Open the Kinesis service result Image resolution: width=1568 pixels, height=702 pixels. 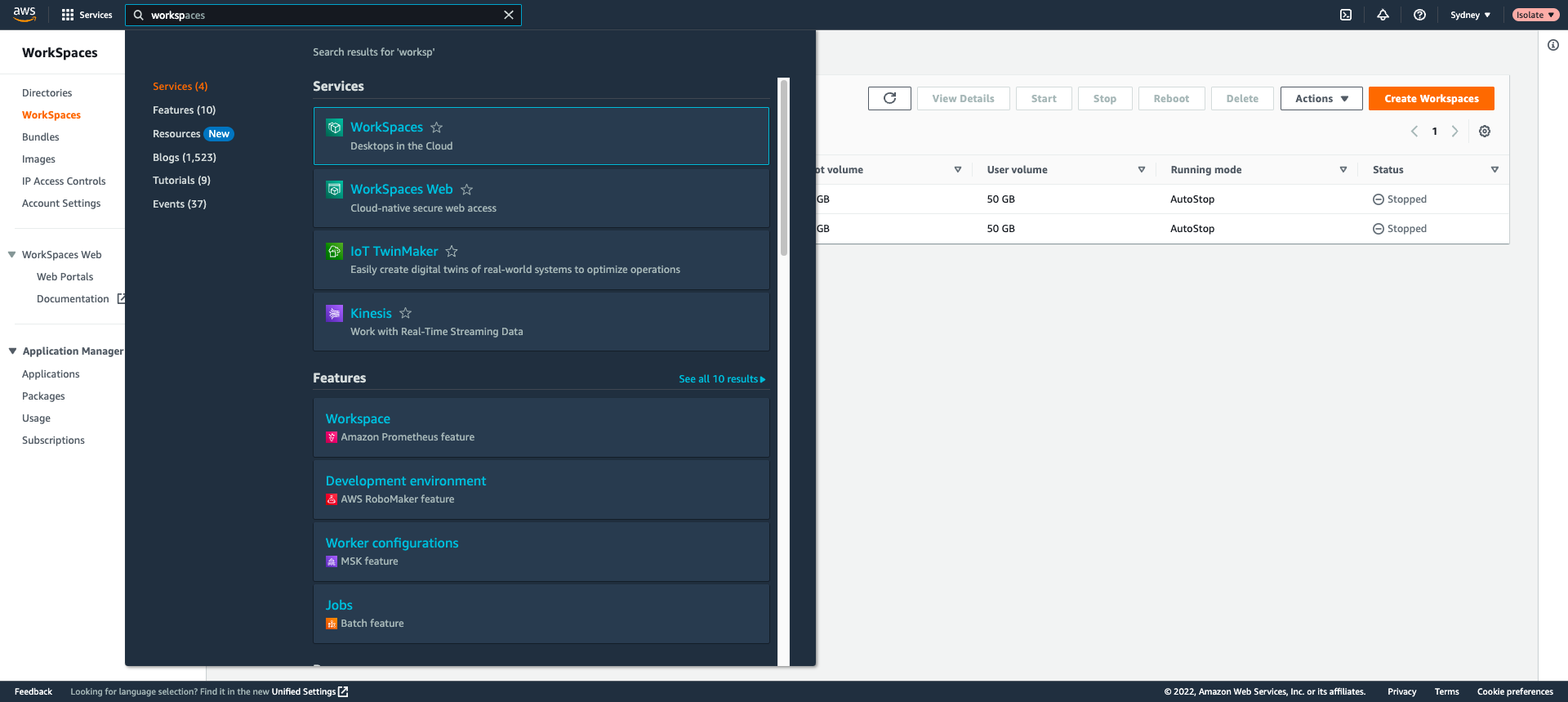[541, 323]
